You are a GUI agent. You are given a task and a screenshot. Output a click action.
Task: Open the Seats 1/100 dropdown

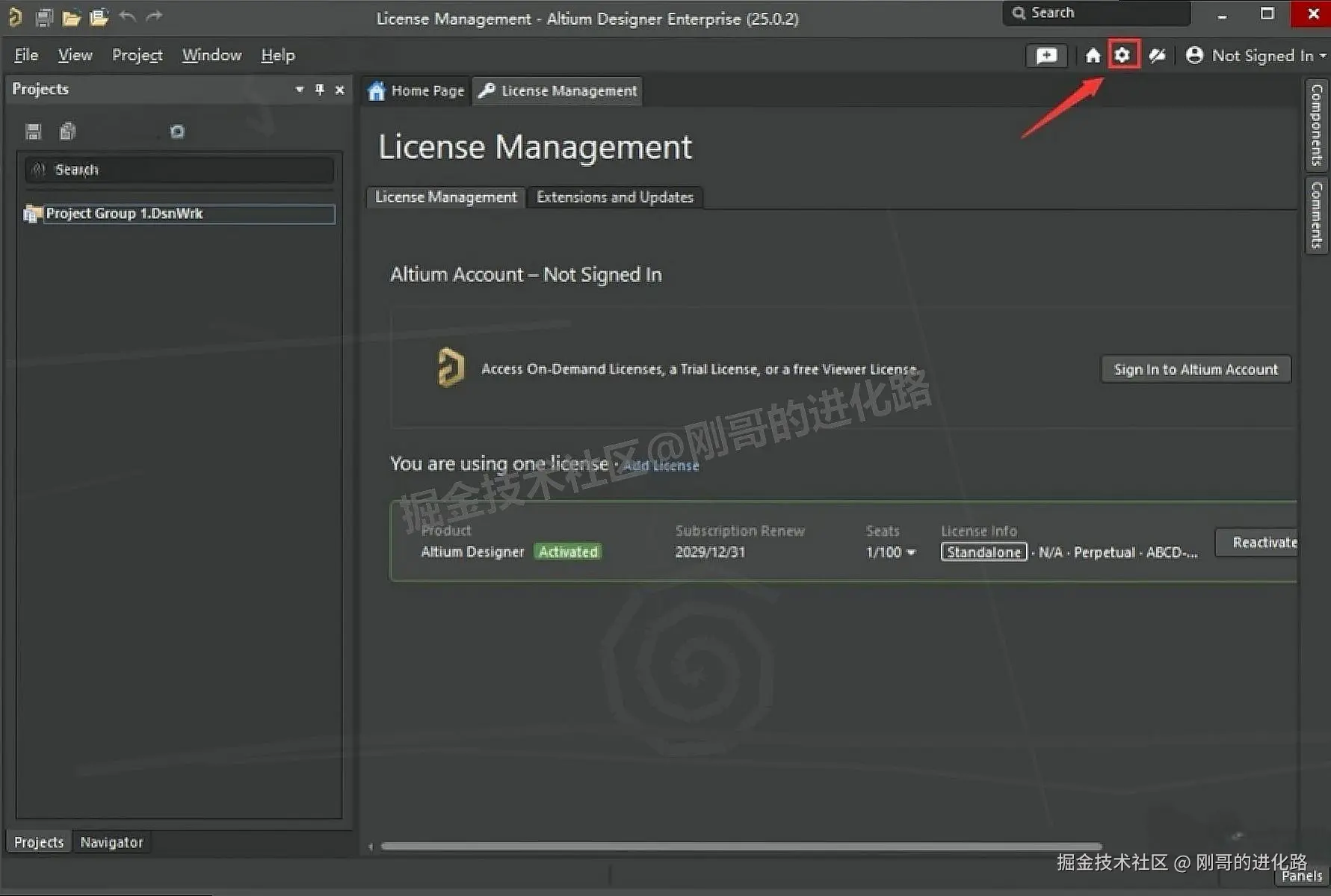tap(911, 553)
